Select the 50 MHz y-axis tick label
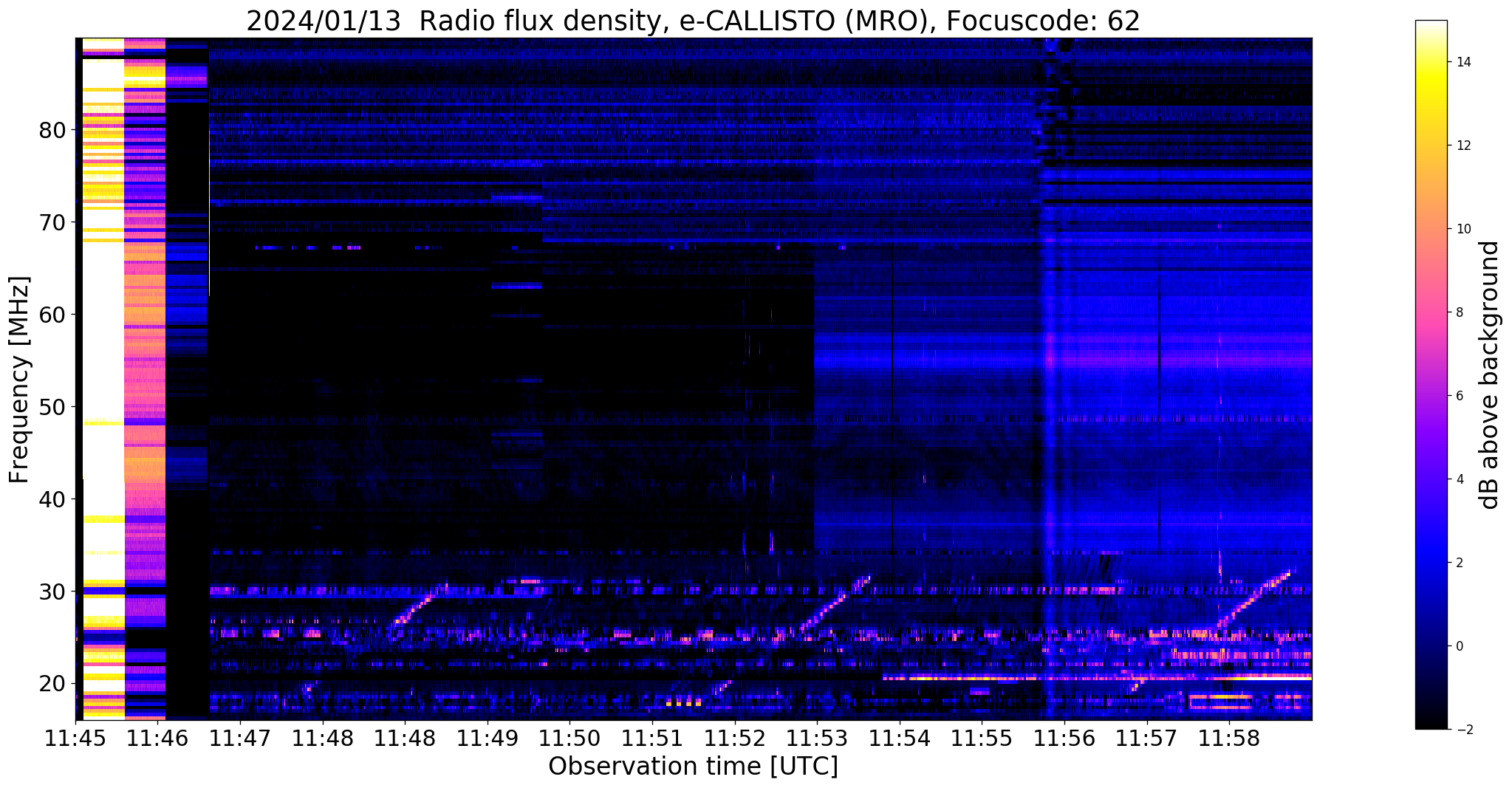Screen dimensions: 1512x788 pos(54,407)
